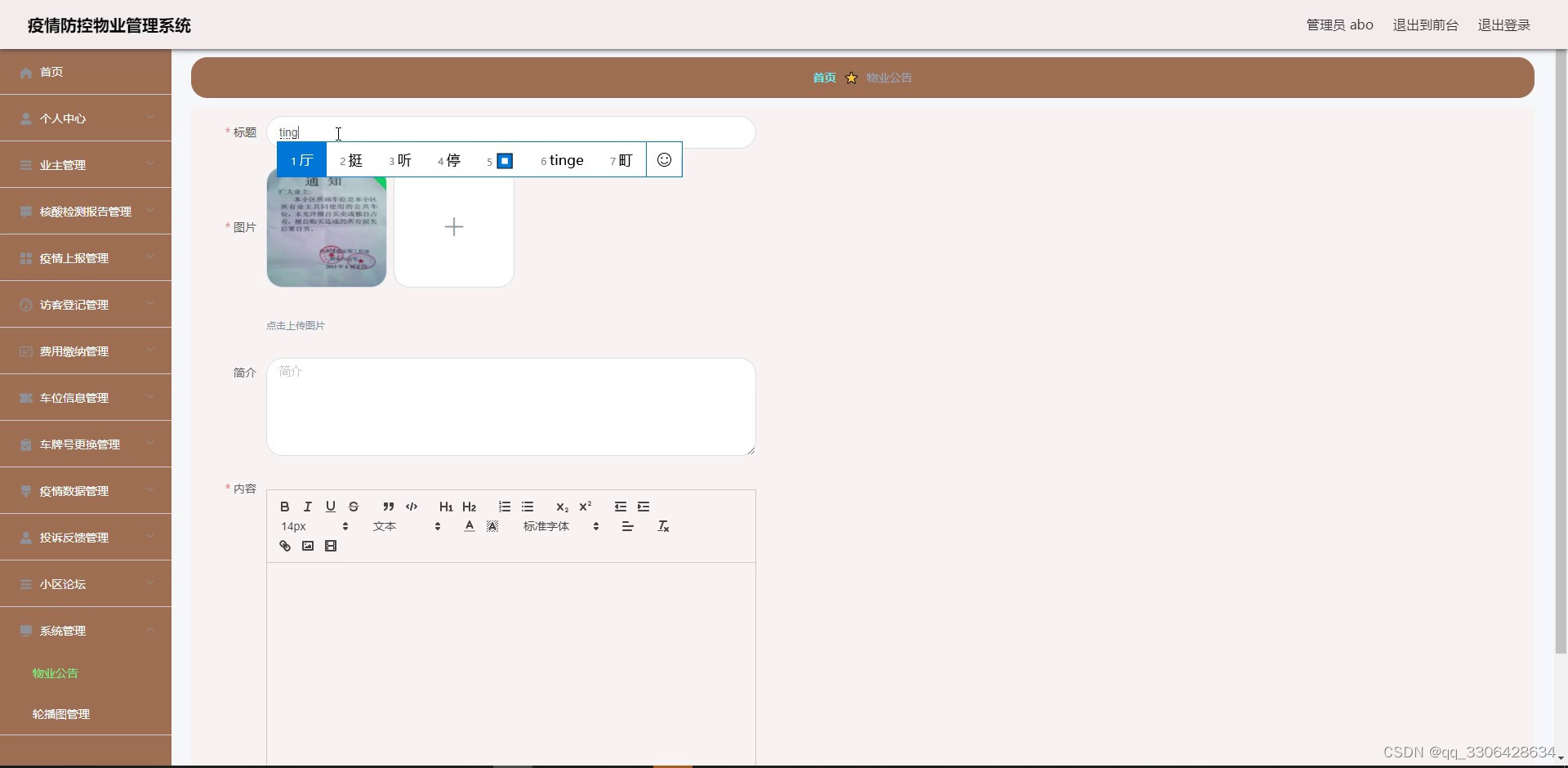
Task: Apply Heading 1 style
Action: (446, 507)
